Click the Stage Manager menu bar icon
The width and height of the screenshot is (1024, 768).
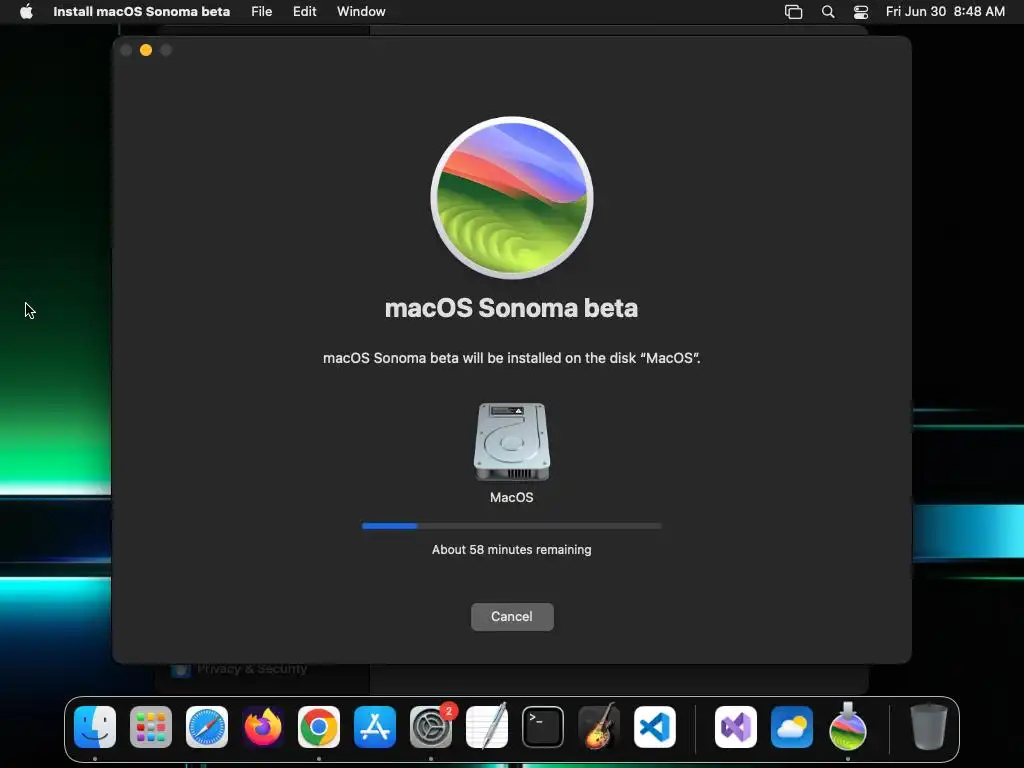point(793,12)
